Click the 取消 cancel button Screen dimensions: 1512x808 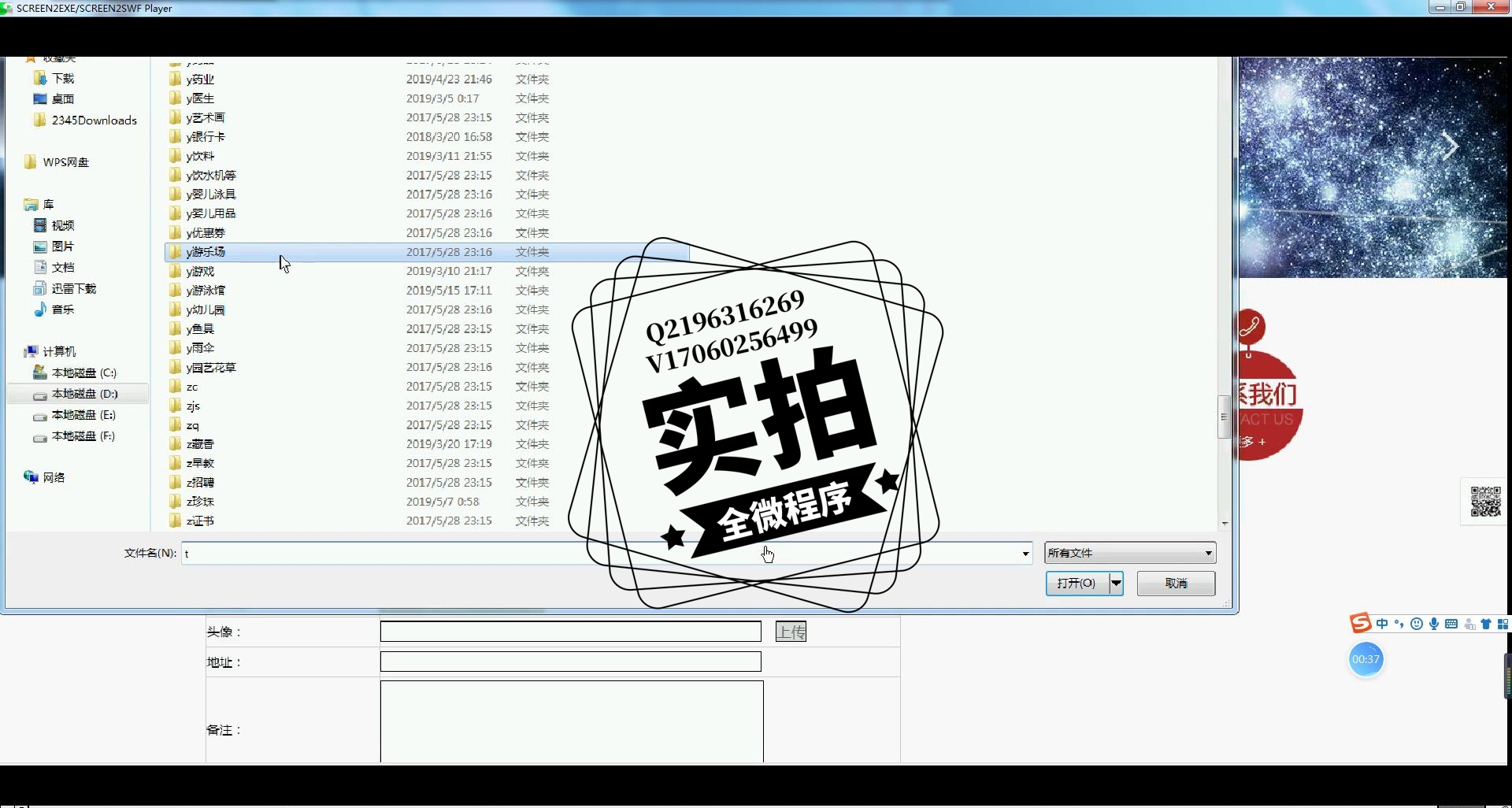pyautogui.click(x=1176, y=583)
